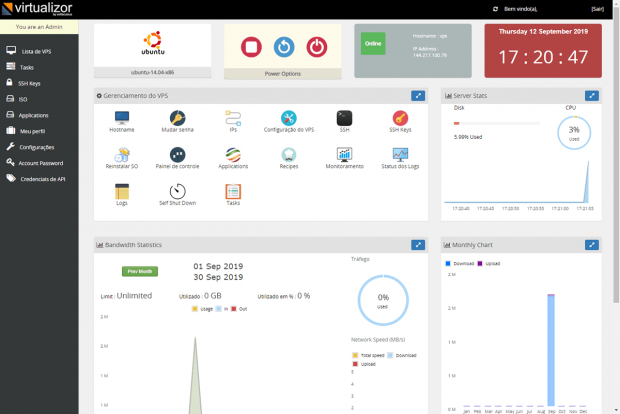Open Tasks in the sidebar
Viewport: 620px width, 414px height.
[x=26, y=67]
